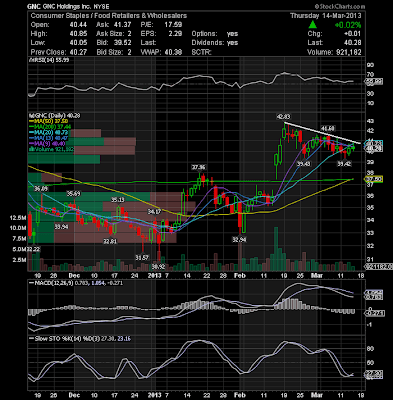Select the green MA(200) legend entry
The width and height of the screenshot is (393, 400).
pyautogui.click(x=50, y=127)
